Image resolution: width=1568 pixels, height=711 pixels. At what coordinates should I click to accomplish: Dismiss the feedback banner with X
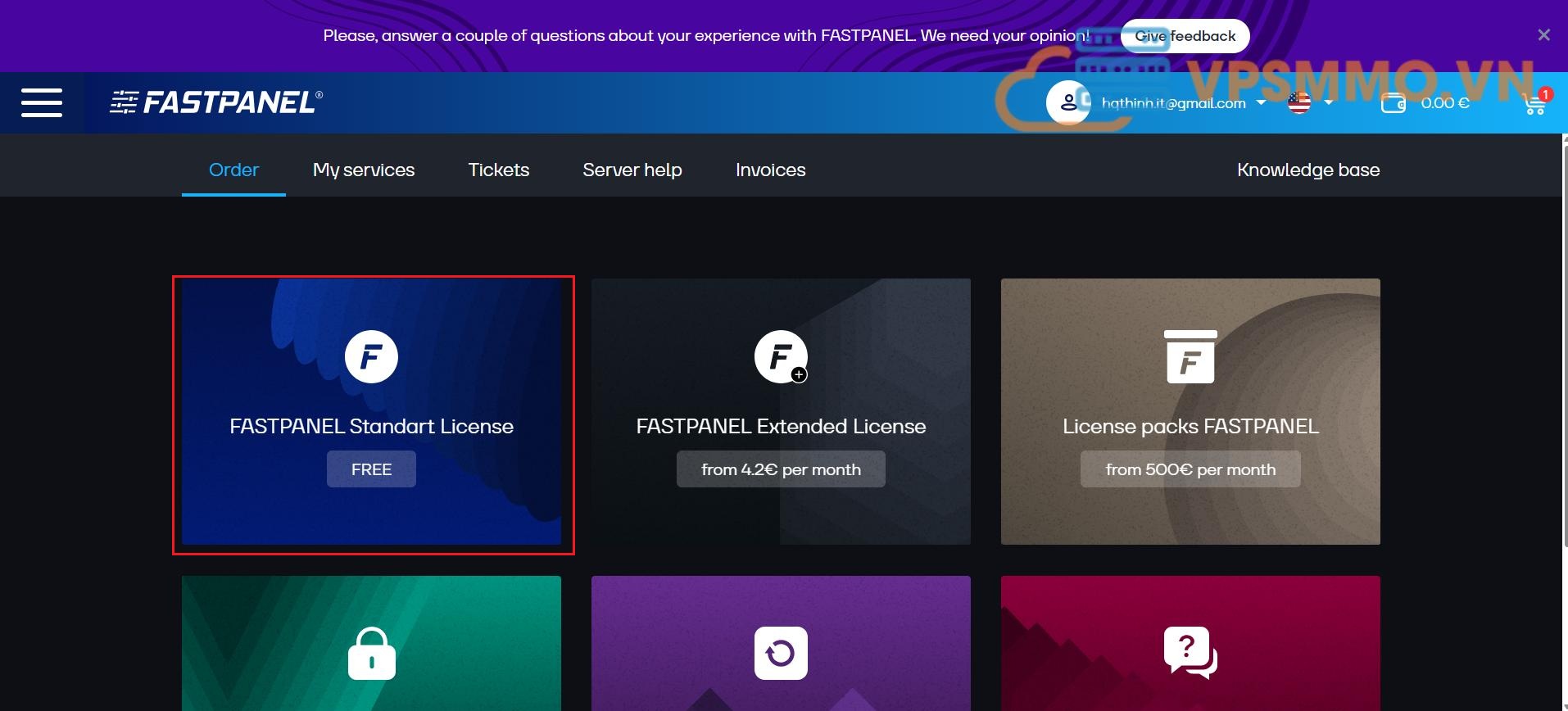click(x=1543, y=35)
